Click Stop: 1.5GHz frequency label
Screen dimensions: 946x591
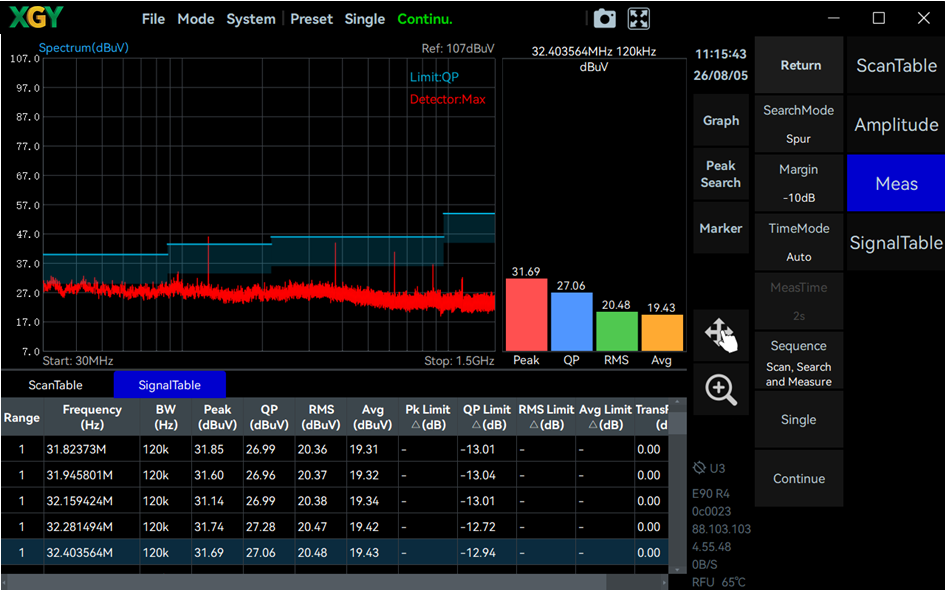point(459,361)
